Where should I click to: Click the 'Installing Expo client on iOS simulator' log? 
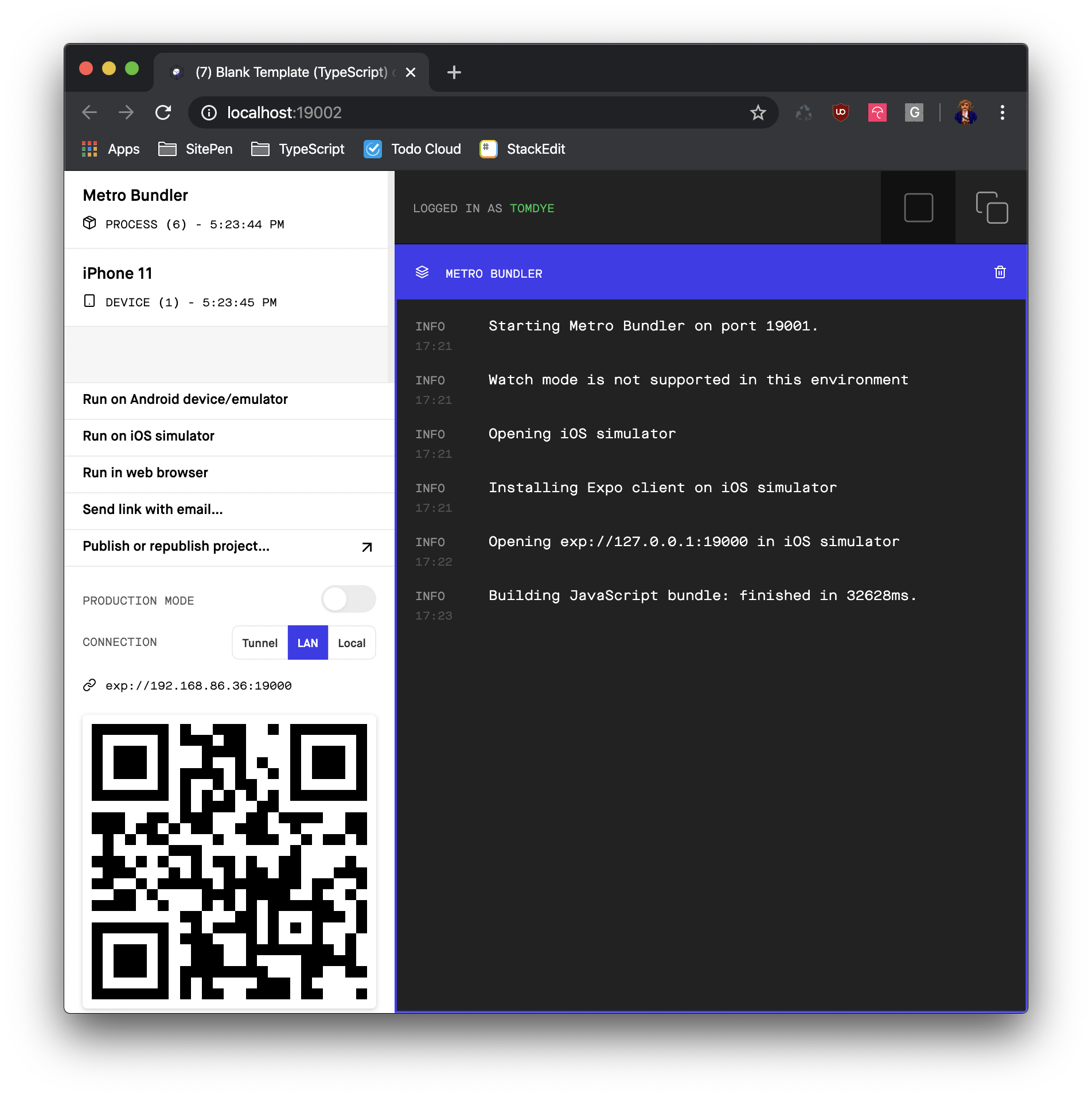pos(662,488)
